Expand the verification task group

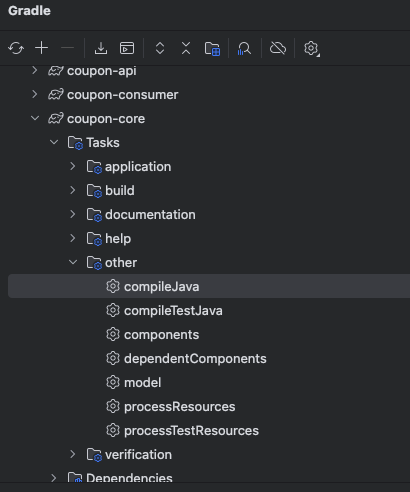coord(73,454)
